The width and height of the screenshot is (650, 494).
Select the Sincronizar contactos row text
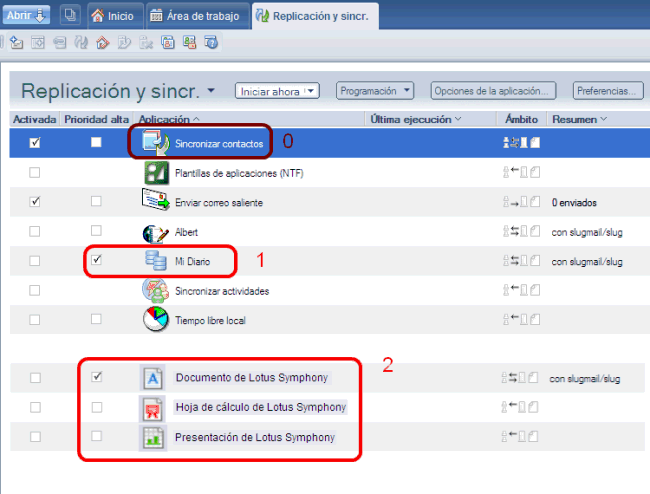tap(219, 143)
